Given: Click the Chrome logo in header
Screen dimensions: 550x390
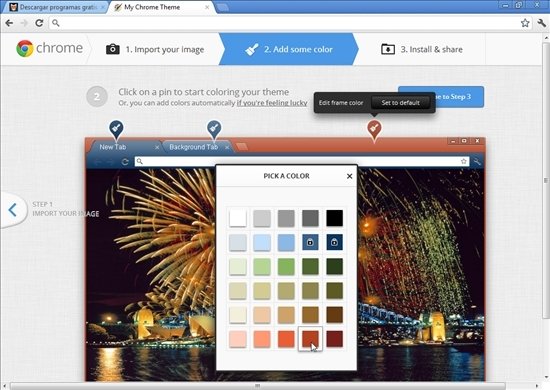Looking at the screenshot, I should (x=49, y=48).
